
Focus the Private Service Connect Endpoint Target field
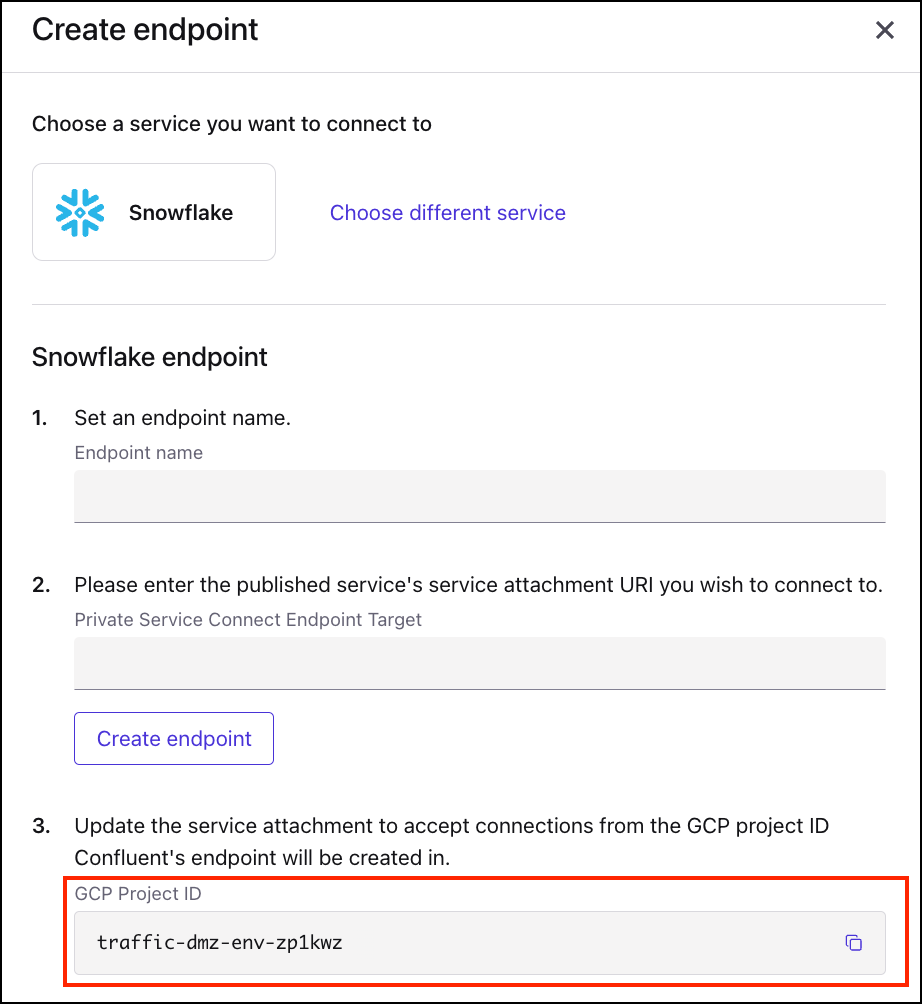point(479,662)
